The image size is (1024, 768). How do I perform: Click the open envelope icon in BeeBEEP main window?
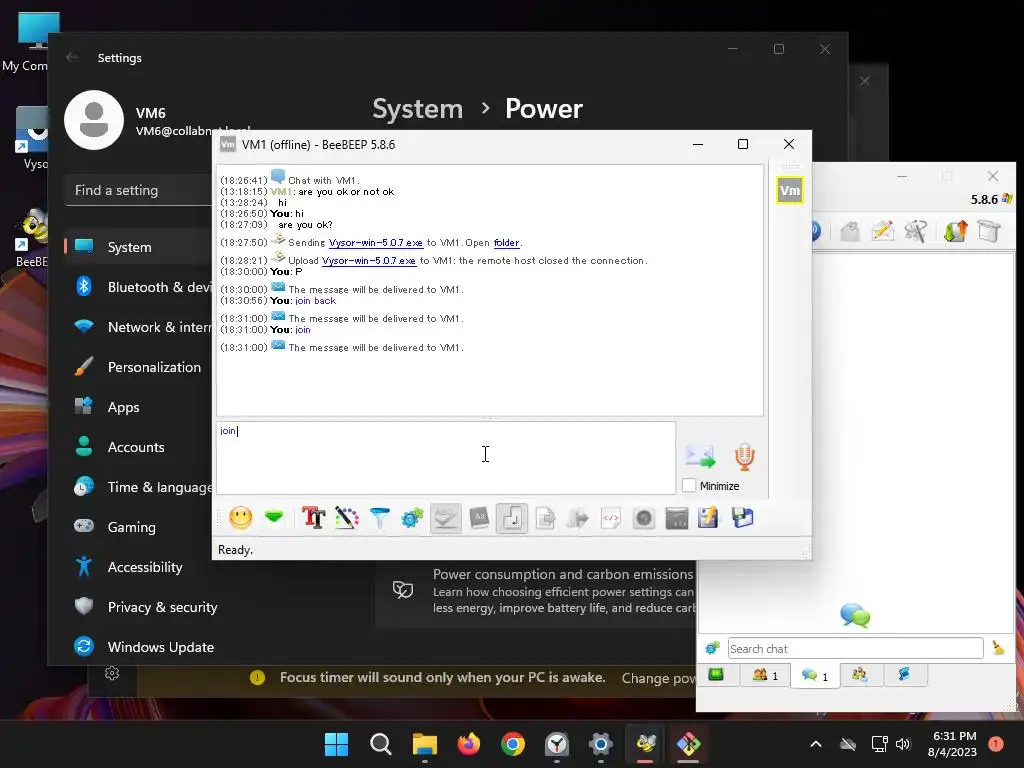[x=850, y=231]
